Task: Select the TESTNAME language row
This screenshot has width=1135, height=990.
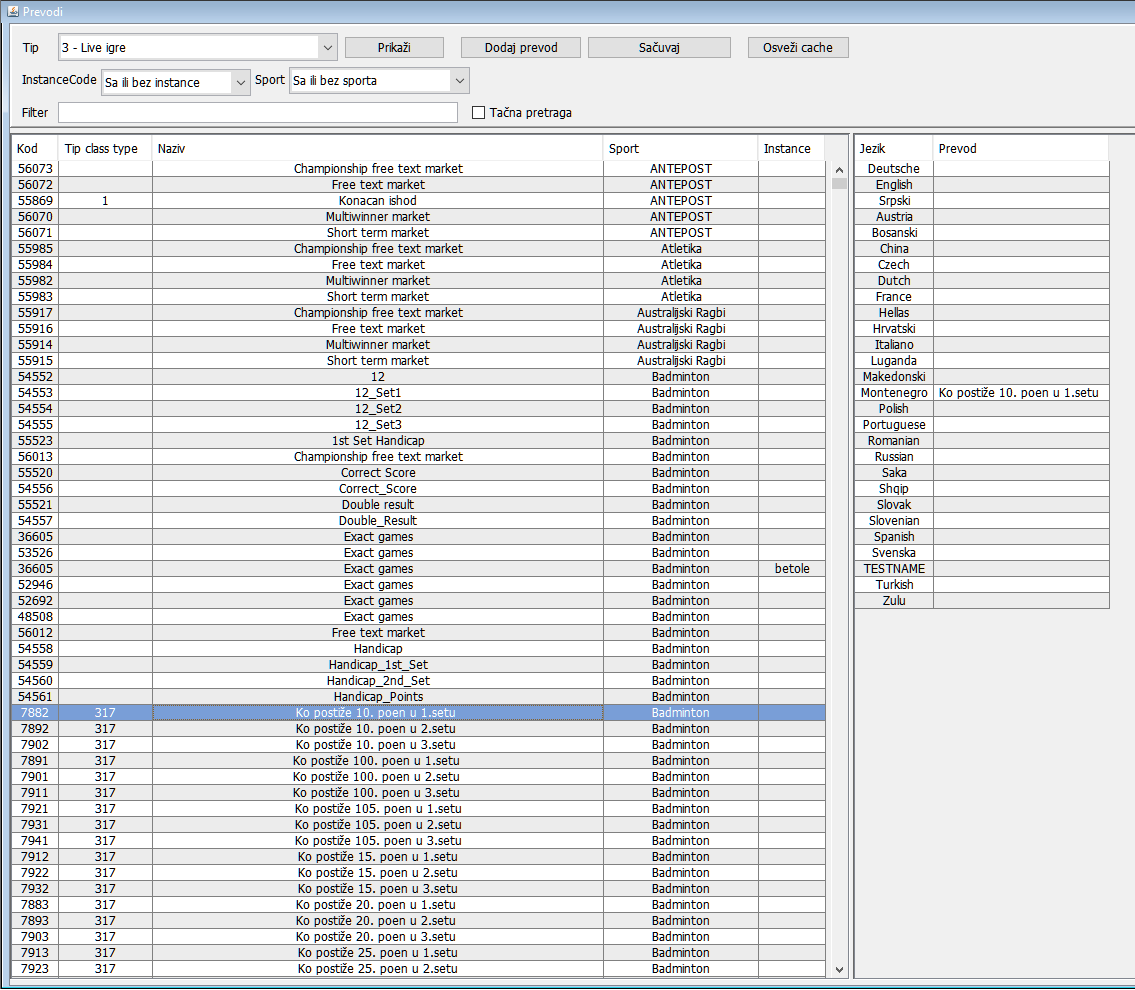Action: pos(982,569)
